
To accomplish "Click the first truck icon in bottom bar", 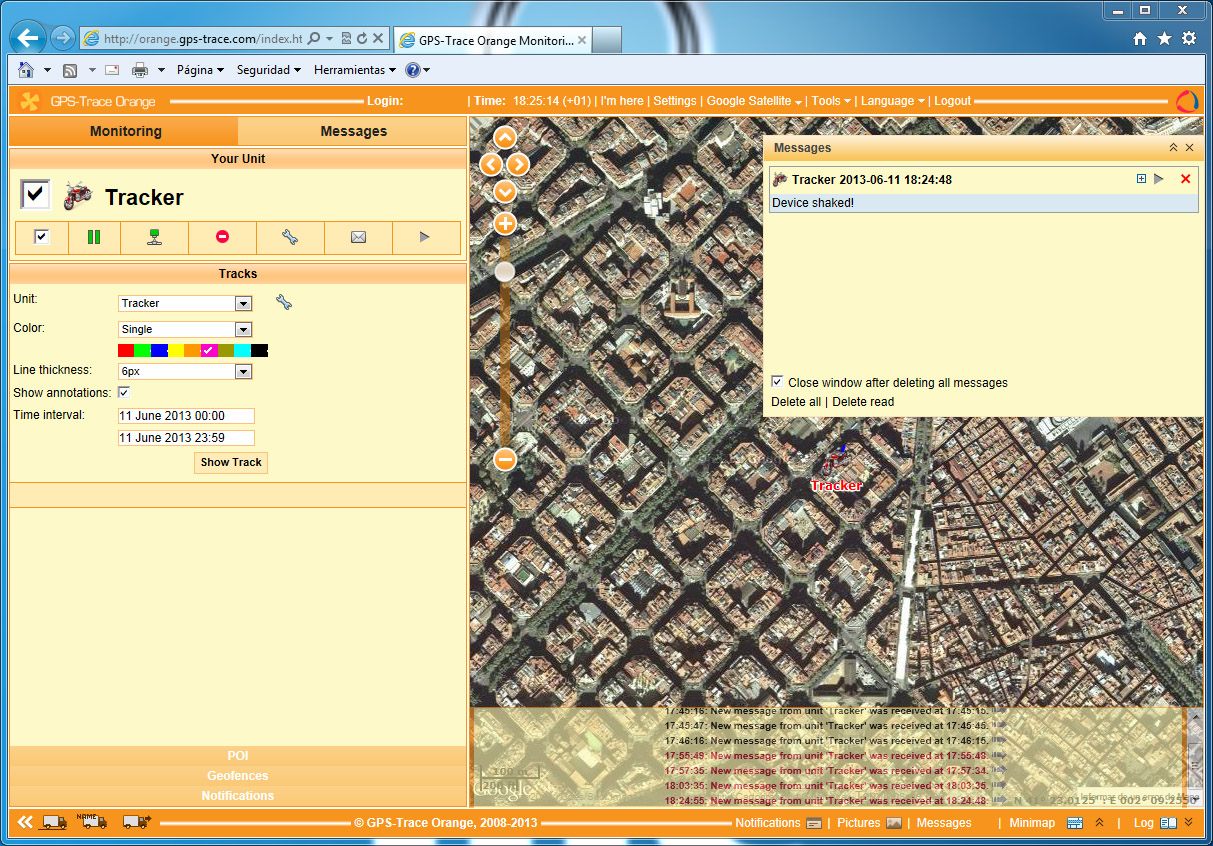I will 54,822.
